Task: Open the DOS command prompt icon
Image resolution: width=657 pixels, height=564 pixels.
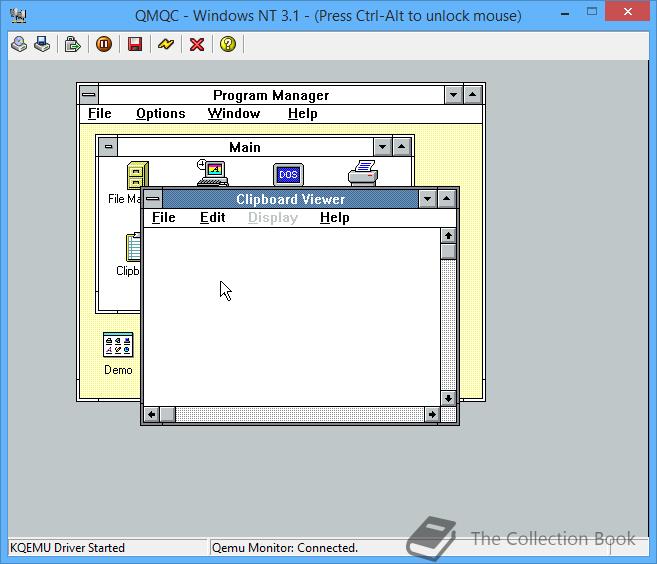Action: pyautogui.click(x=288, y=174)
